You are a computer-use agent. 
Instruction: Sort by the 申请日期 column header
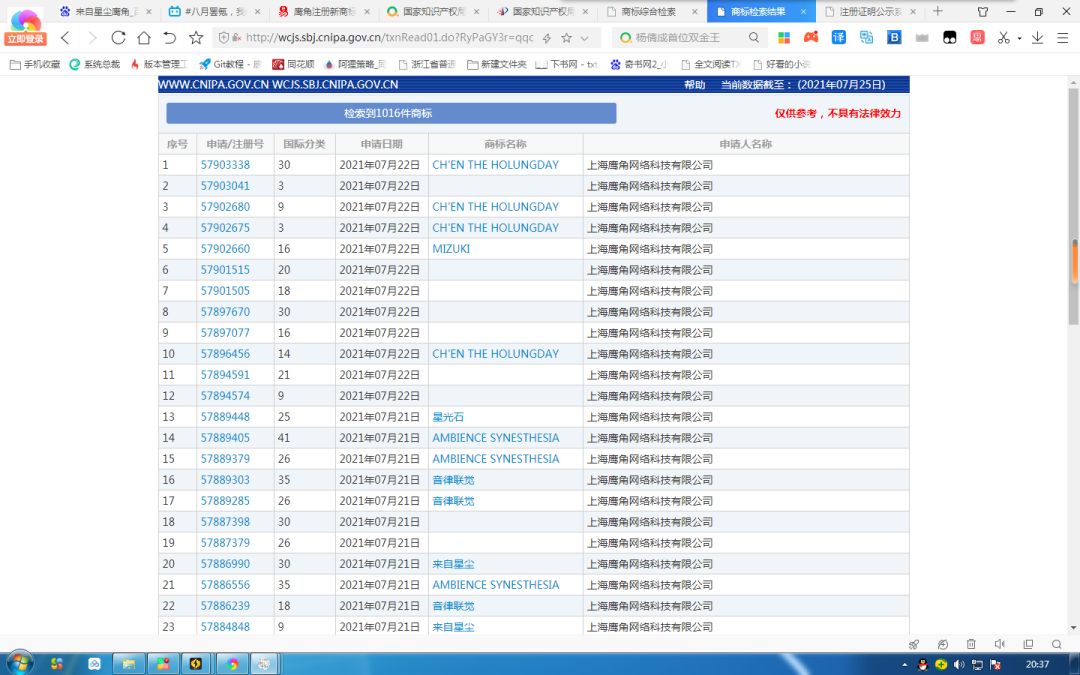tap(382, 144)
